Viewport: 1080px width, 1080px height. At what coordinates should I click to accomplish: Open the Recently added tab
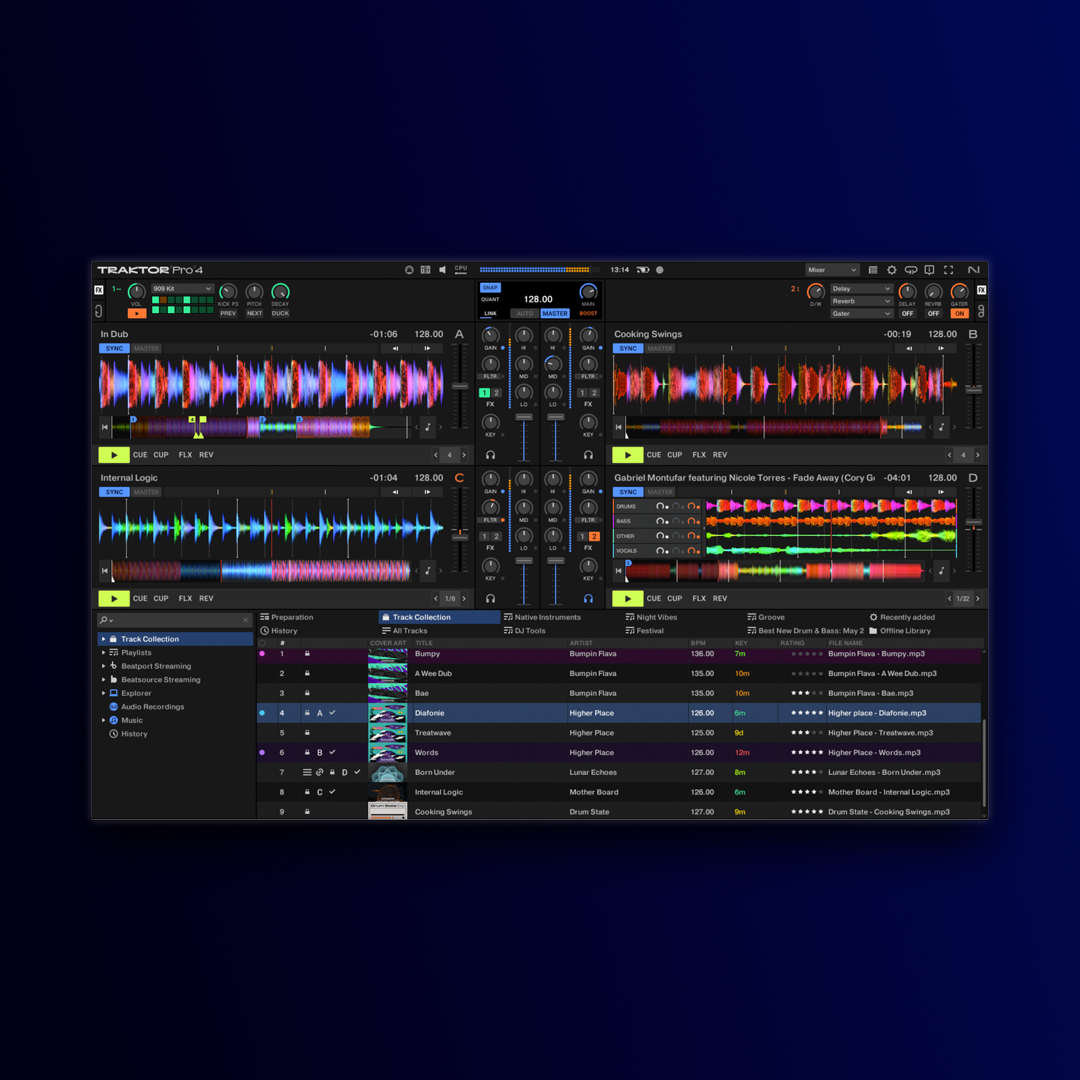click(902, 617)
